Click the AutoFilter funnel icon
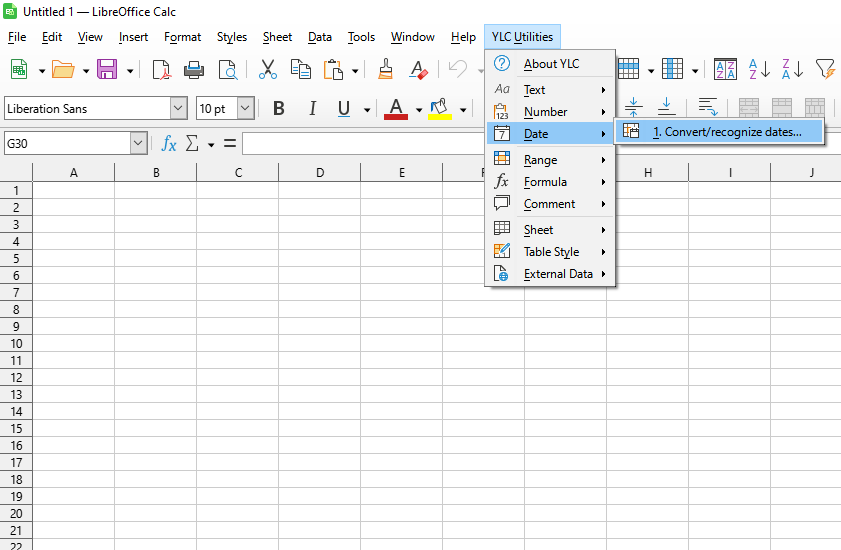 pos(824,69)
